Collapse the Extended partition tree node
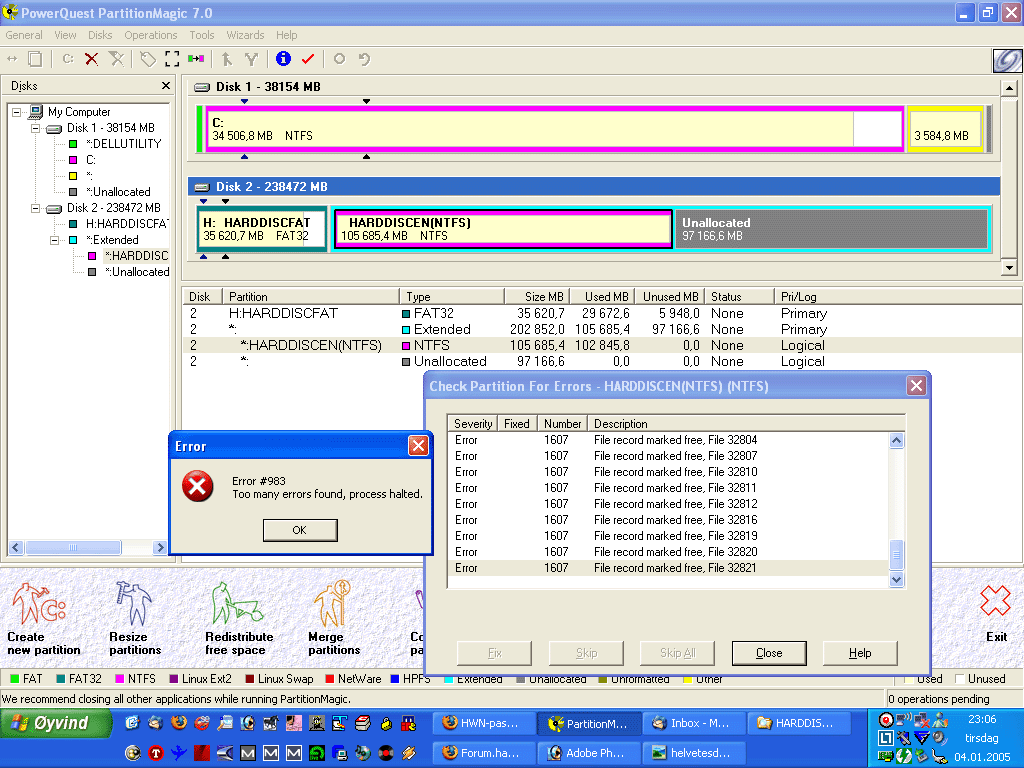 pyautogui.click(x=55, y=240)
